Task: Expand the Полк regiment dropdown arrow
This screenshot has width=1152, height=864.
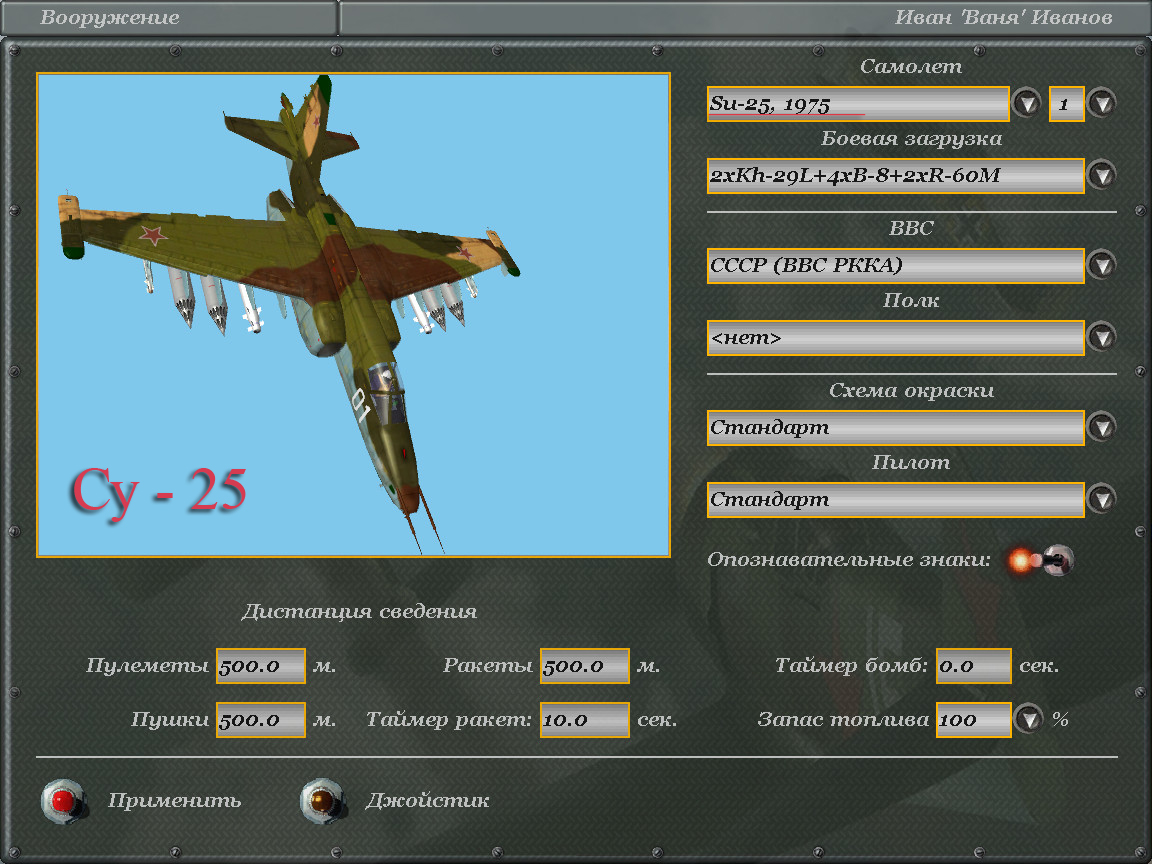Action: [1101, 337]
